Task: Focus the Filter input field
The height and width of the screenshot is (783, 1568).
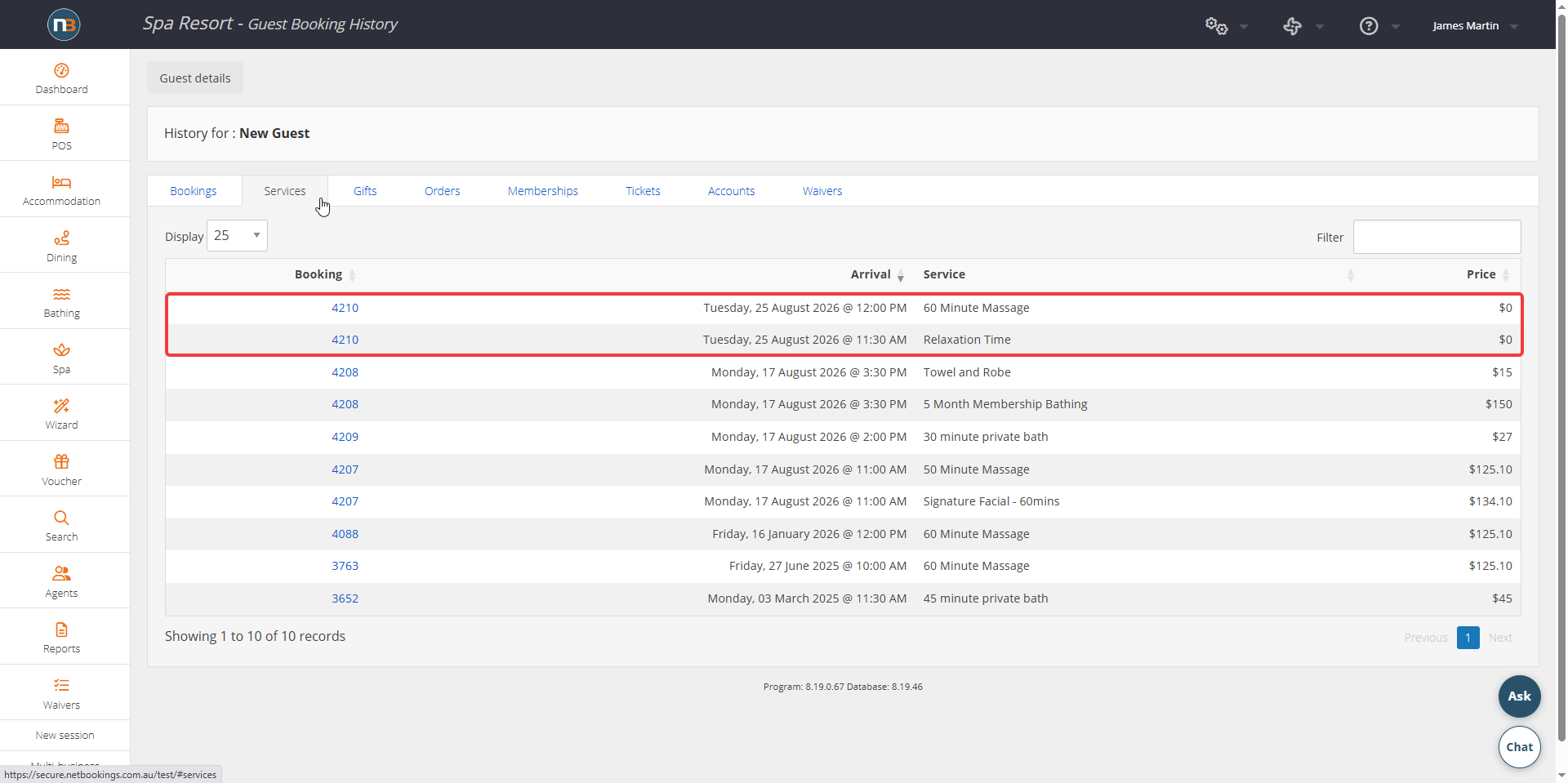Action: point(1437,237)
